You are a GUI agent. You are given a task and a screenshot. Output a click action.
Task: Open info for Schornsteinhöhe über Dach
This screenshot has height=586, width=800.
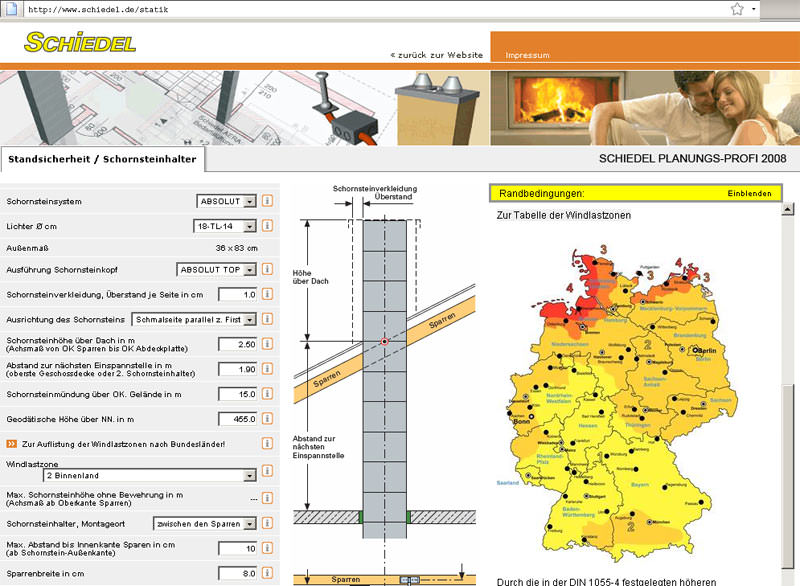click(x=267, y=344)
